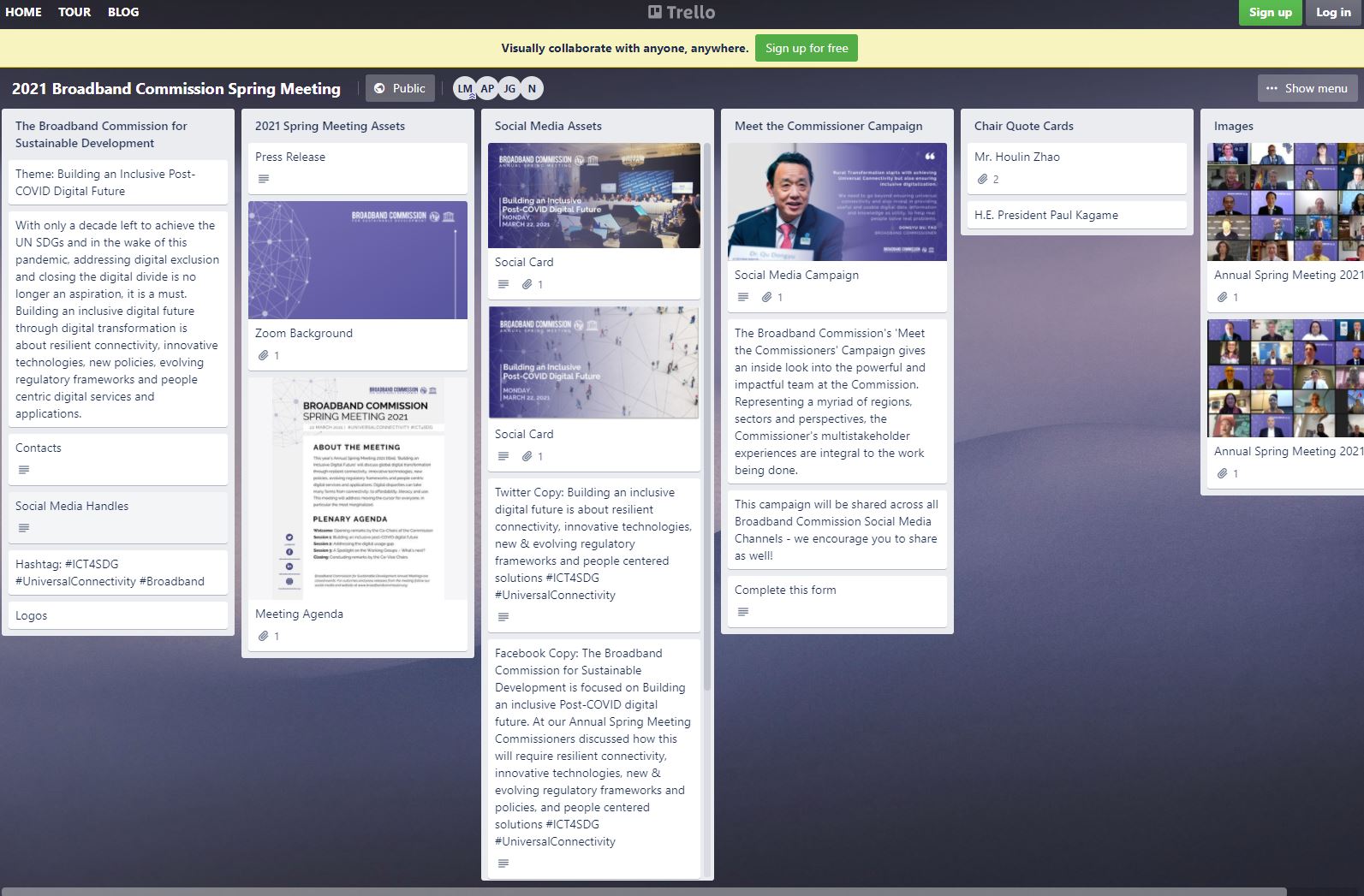
Task: Open second Social Card network image thumbnail
Action: (x=594, y=363)
